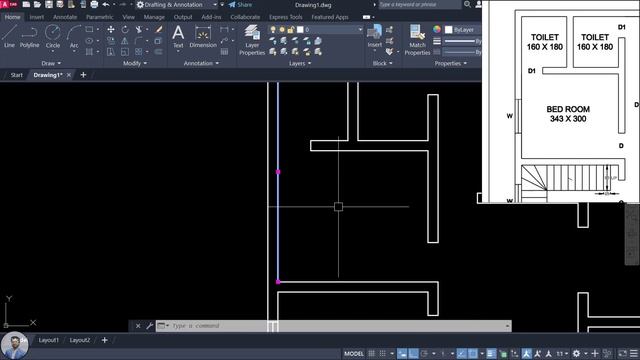Expand the Block panel
Image resolution: width=640 pixels, height=360 pixels.
pos(382,63)
